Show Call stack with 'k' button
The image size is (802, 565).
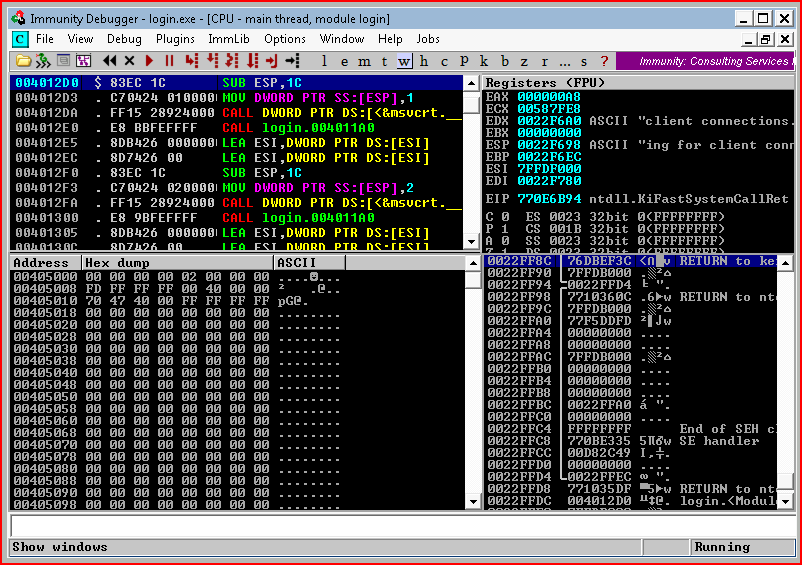click(x=484, y=61)
